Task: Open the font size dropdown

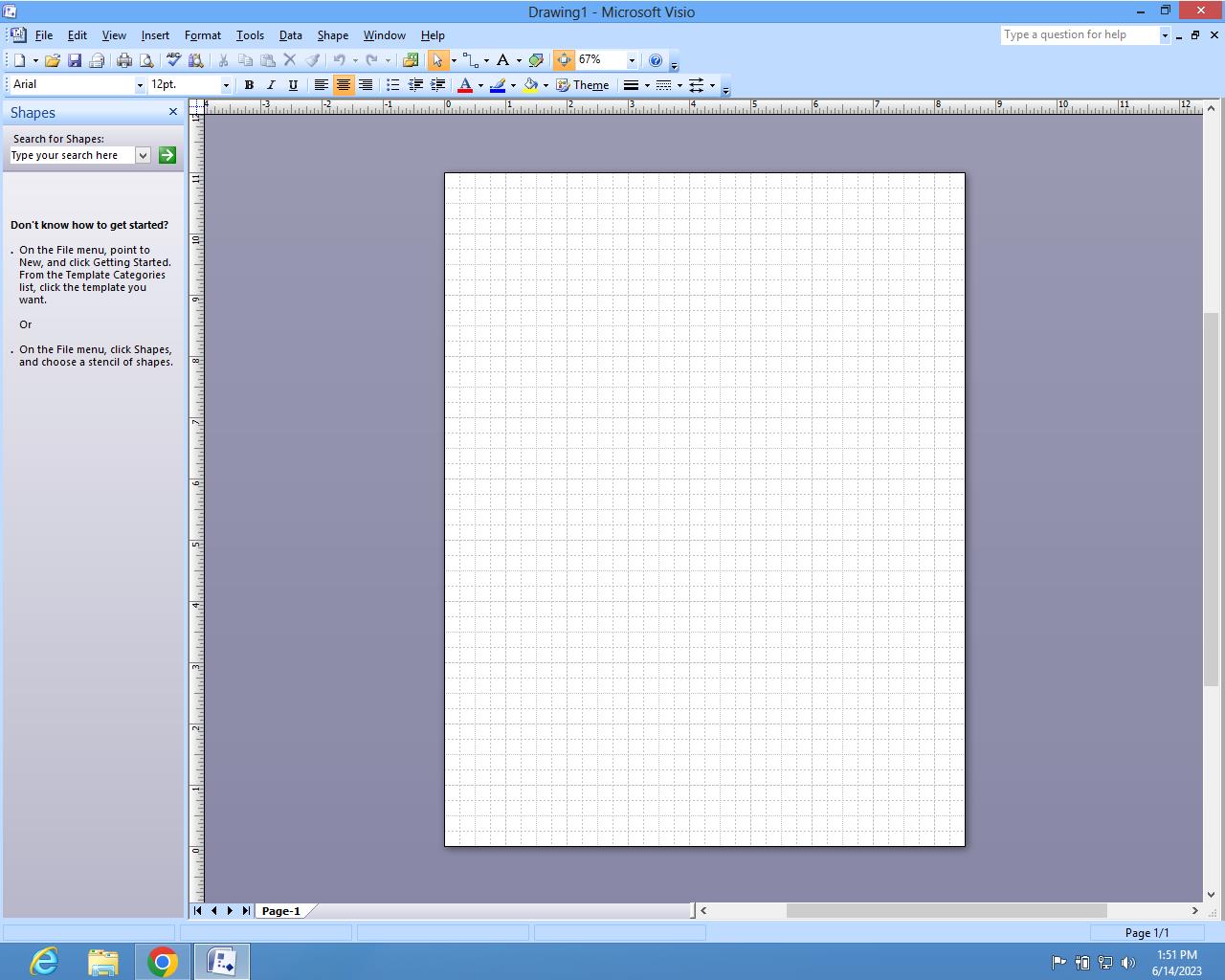Action: tap(226, 85)
